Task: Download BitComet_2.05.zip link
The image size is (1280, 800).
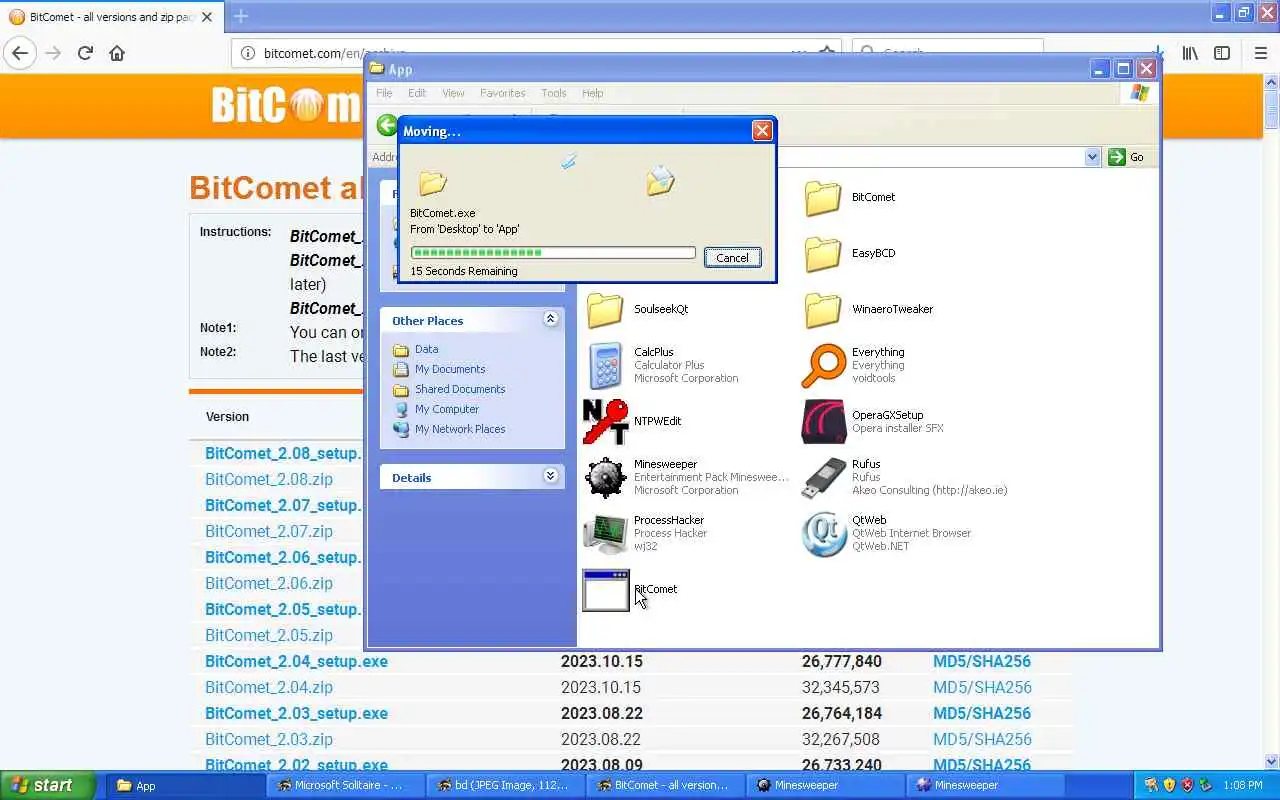Action: click(269, 635)
